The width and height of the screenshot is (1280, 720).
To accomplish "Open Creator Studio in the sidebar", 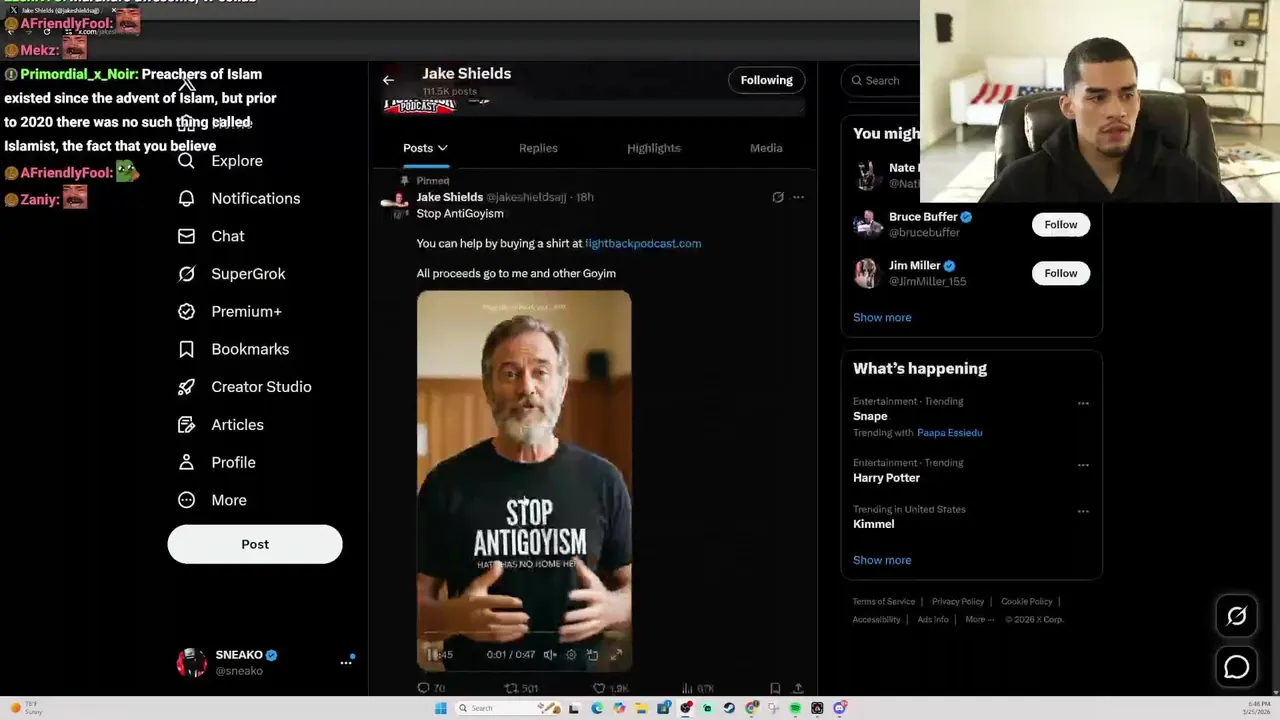I will [244, 387].
